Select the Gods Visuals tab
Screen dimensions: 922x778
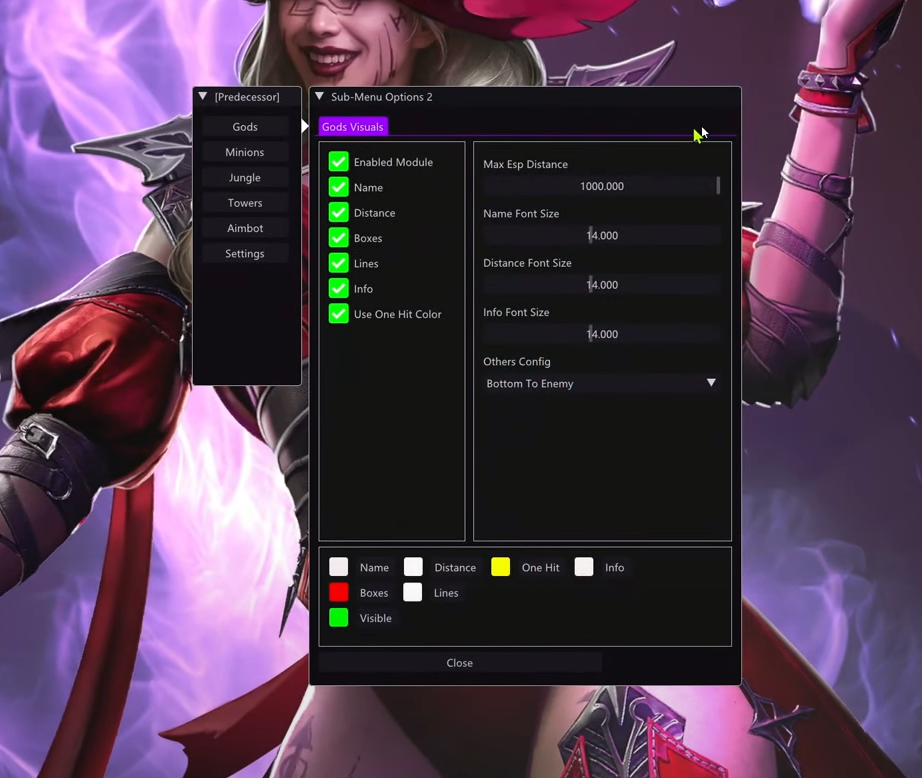[x=352, y=127]
